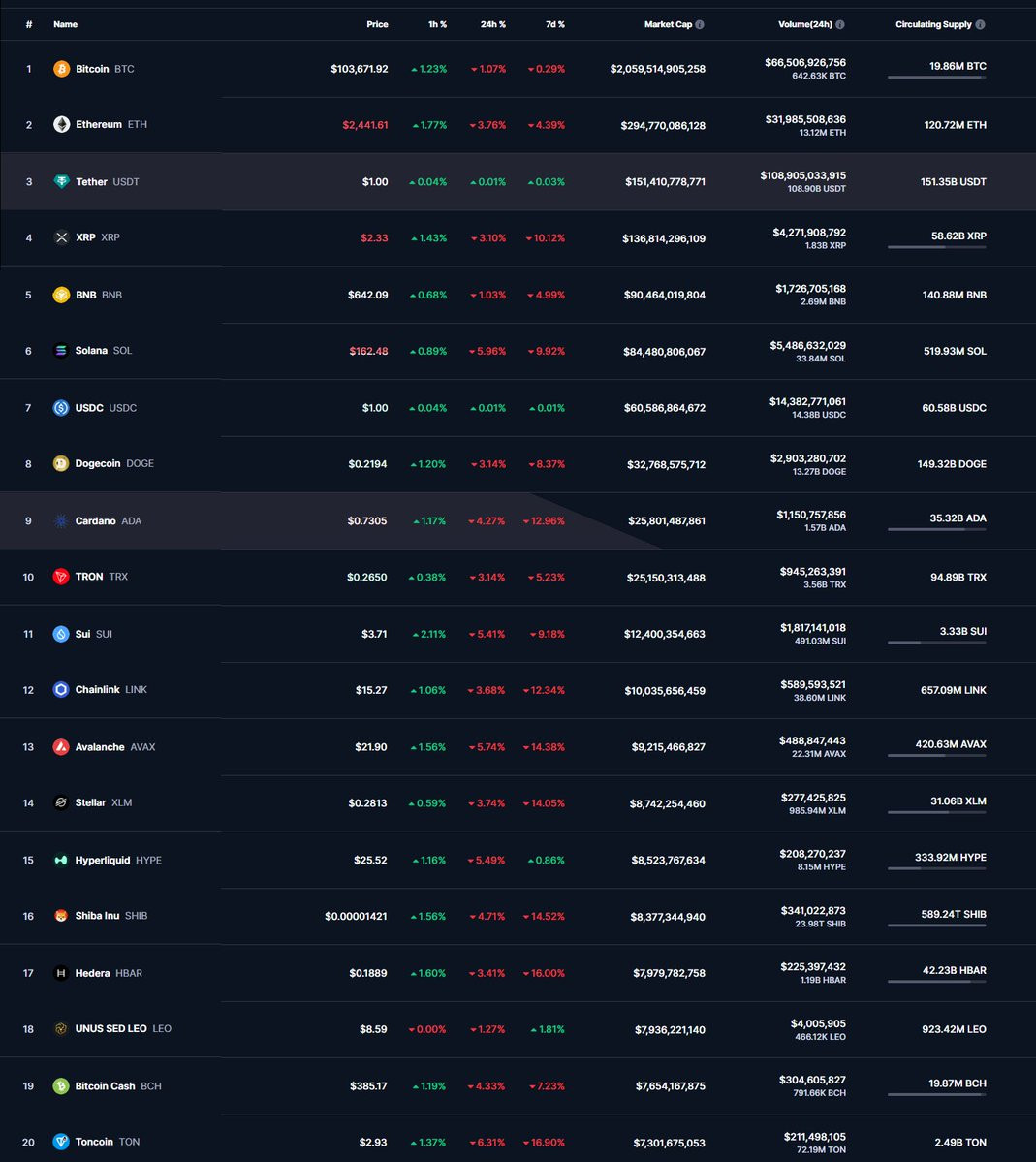The width and height of the screenshot is (1036, 1162).
Task: Sort the table by Price column header
Action: 377,24
